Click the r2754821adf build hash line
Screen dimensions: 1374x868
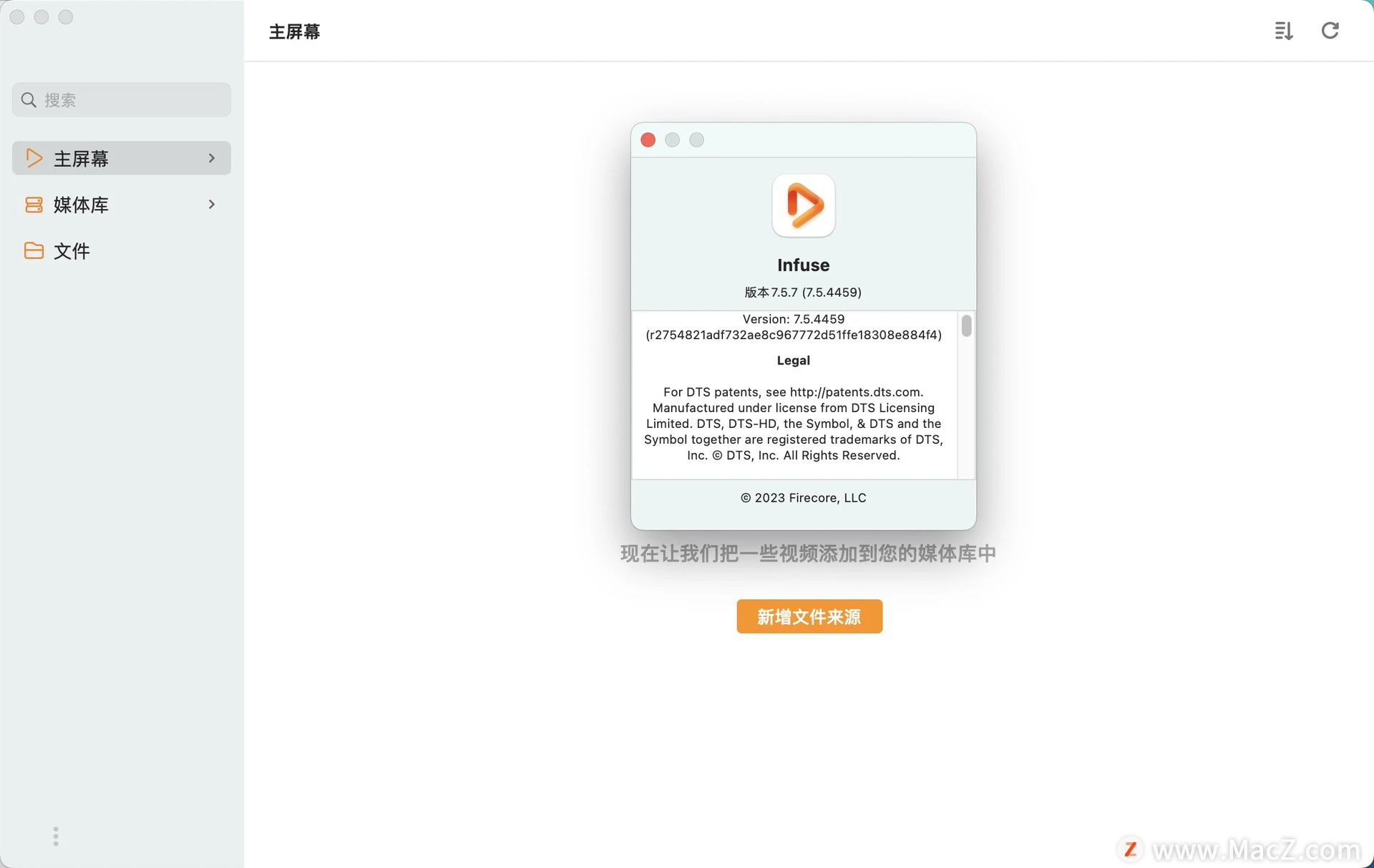coord(794,335)
